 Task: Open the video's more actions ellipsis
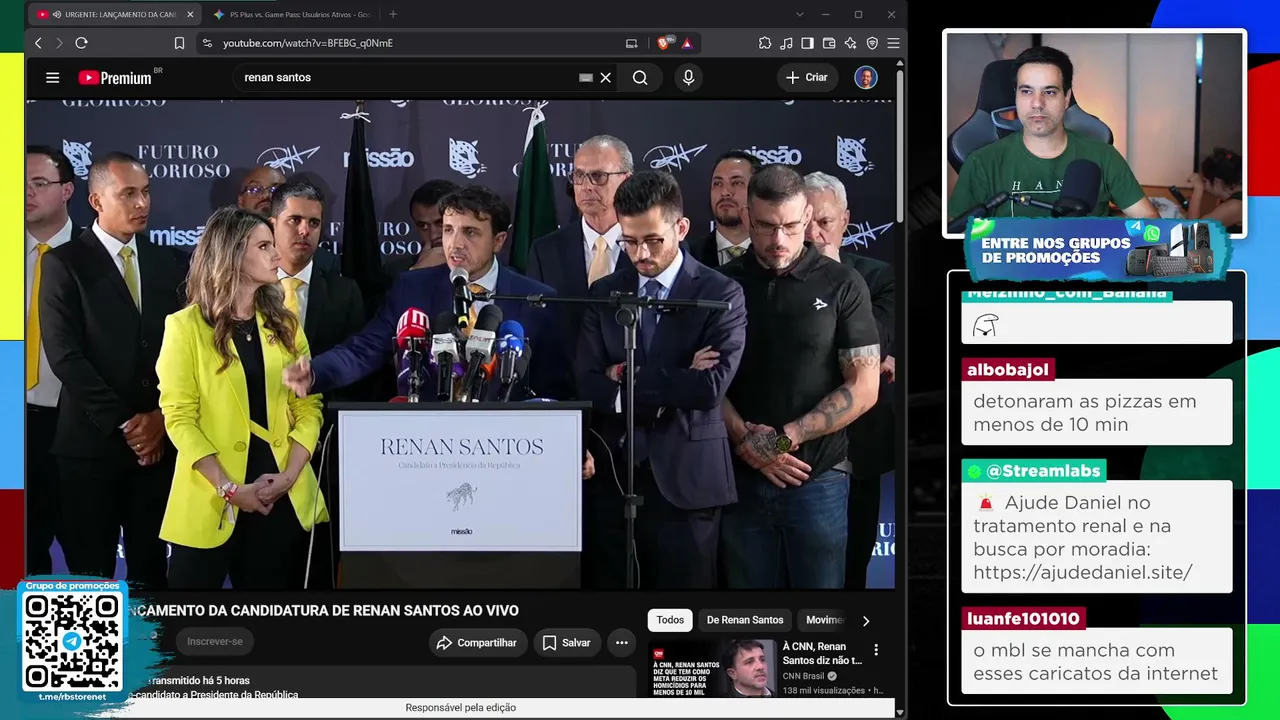[x=622, y=643]
